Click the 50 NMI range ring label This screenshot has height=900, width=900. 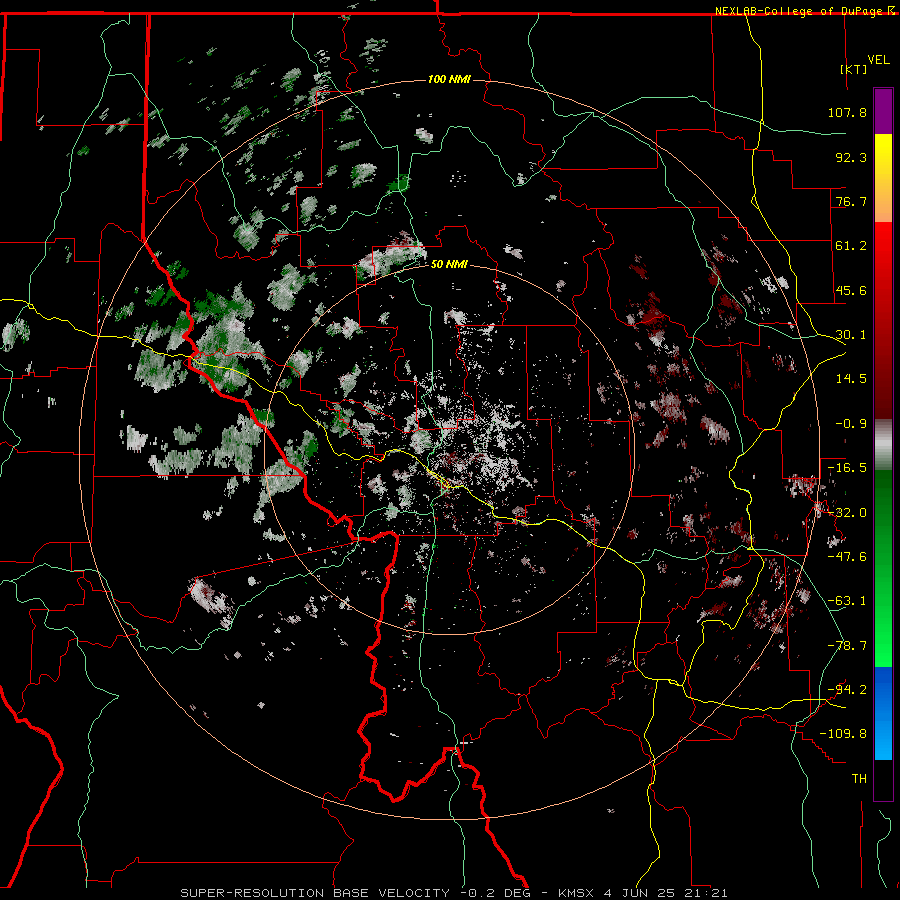coord(449,265)
